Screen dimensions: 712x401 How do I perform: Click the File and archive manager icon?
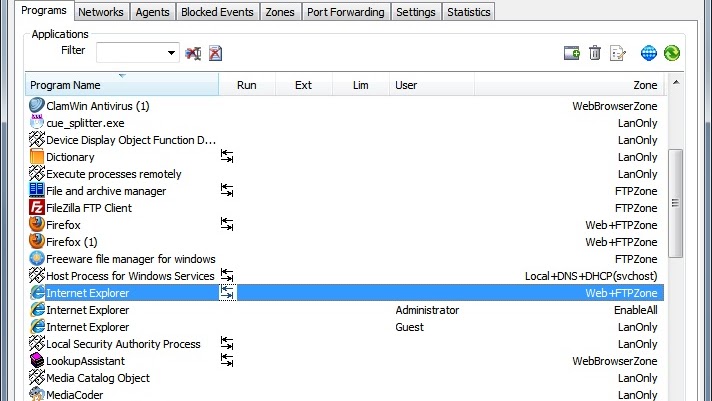point(37,190)
